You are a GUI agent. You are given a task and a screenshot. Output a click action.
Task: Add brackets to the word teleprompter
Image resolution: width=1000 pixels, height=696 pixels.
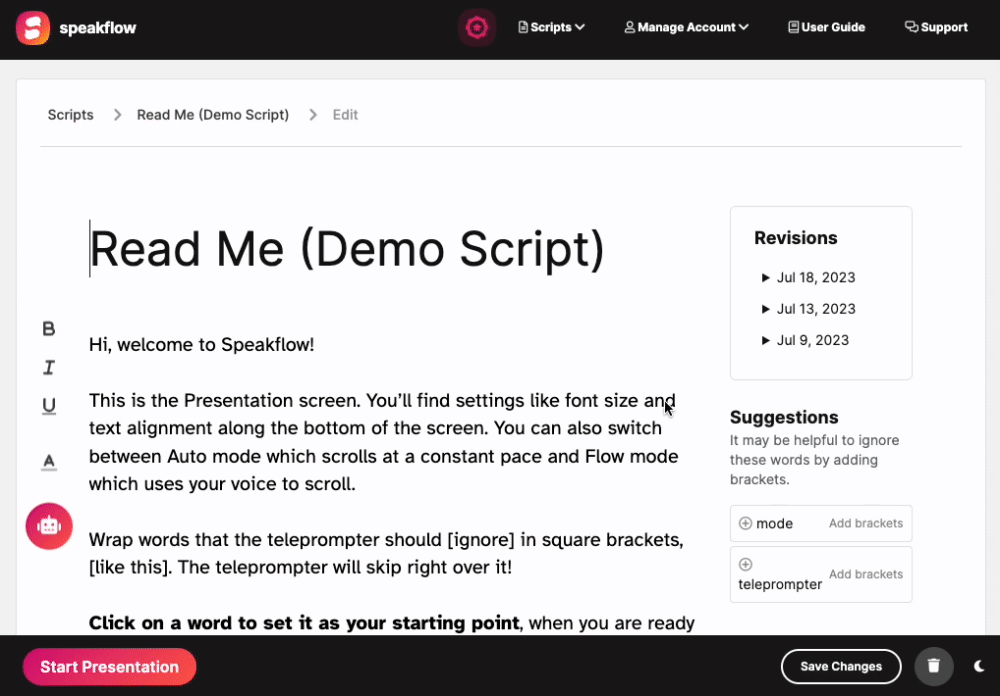point(865,574)
